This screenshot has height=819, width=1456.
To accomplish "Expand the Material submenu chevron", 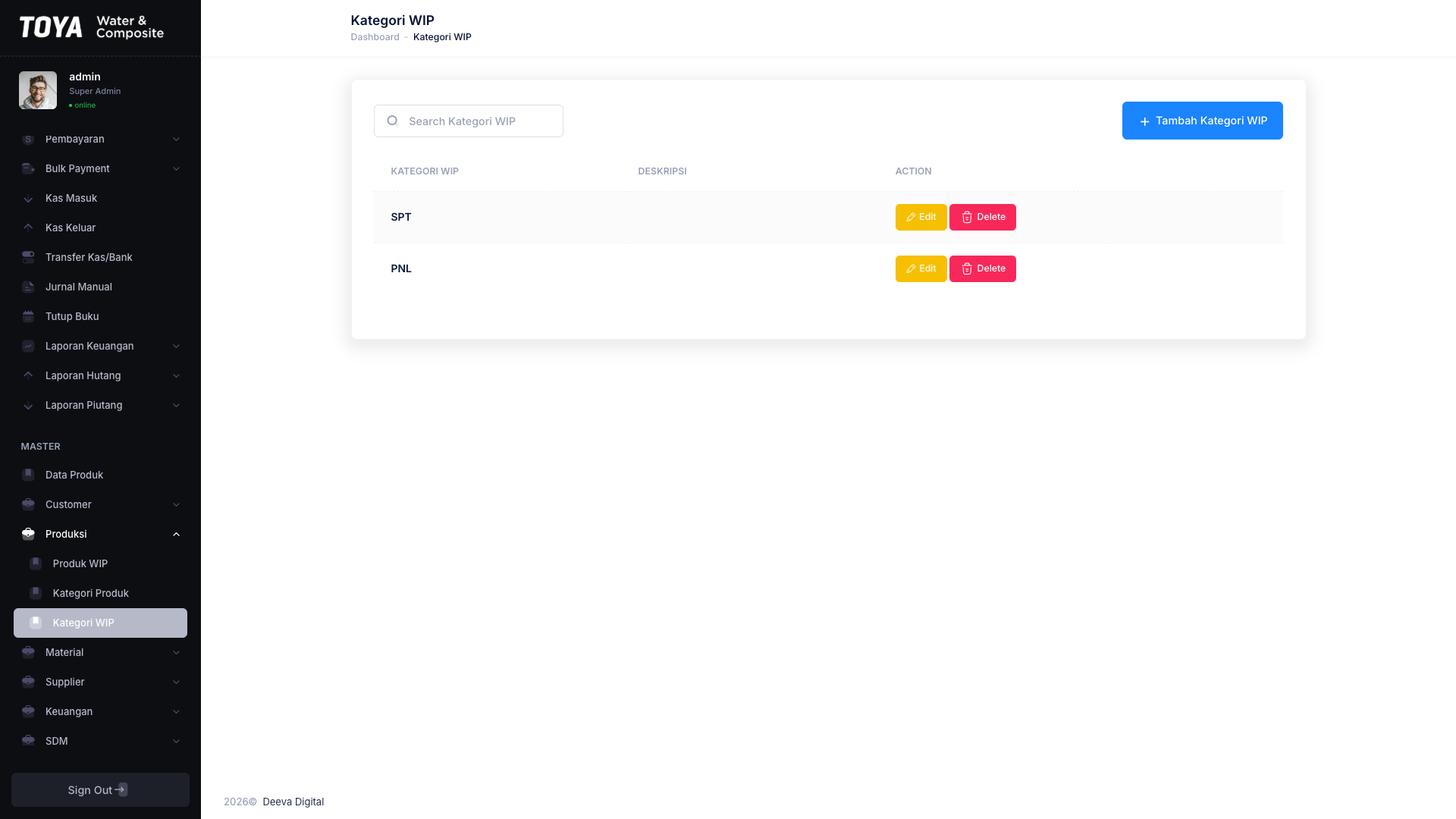I will [176, 653].
